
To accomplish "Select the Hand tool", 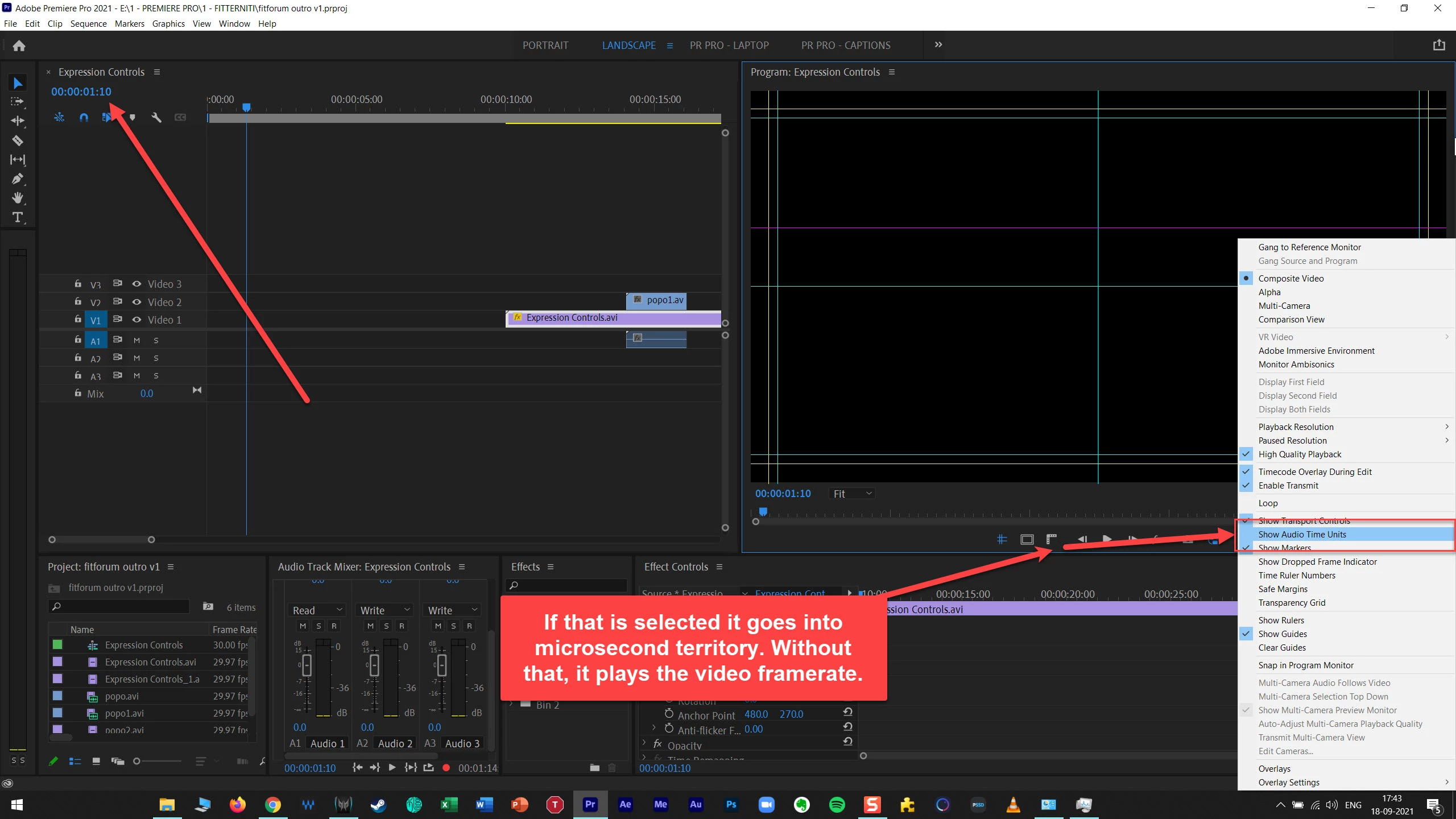I will click(18, 198).
